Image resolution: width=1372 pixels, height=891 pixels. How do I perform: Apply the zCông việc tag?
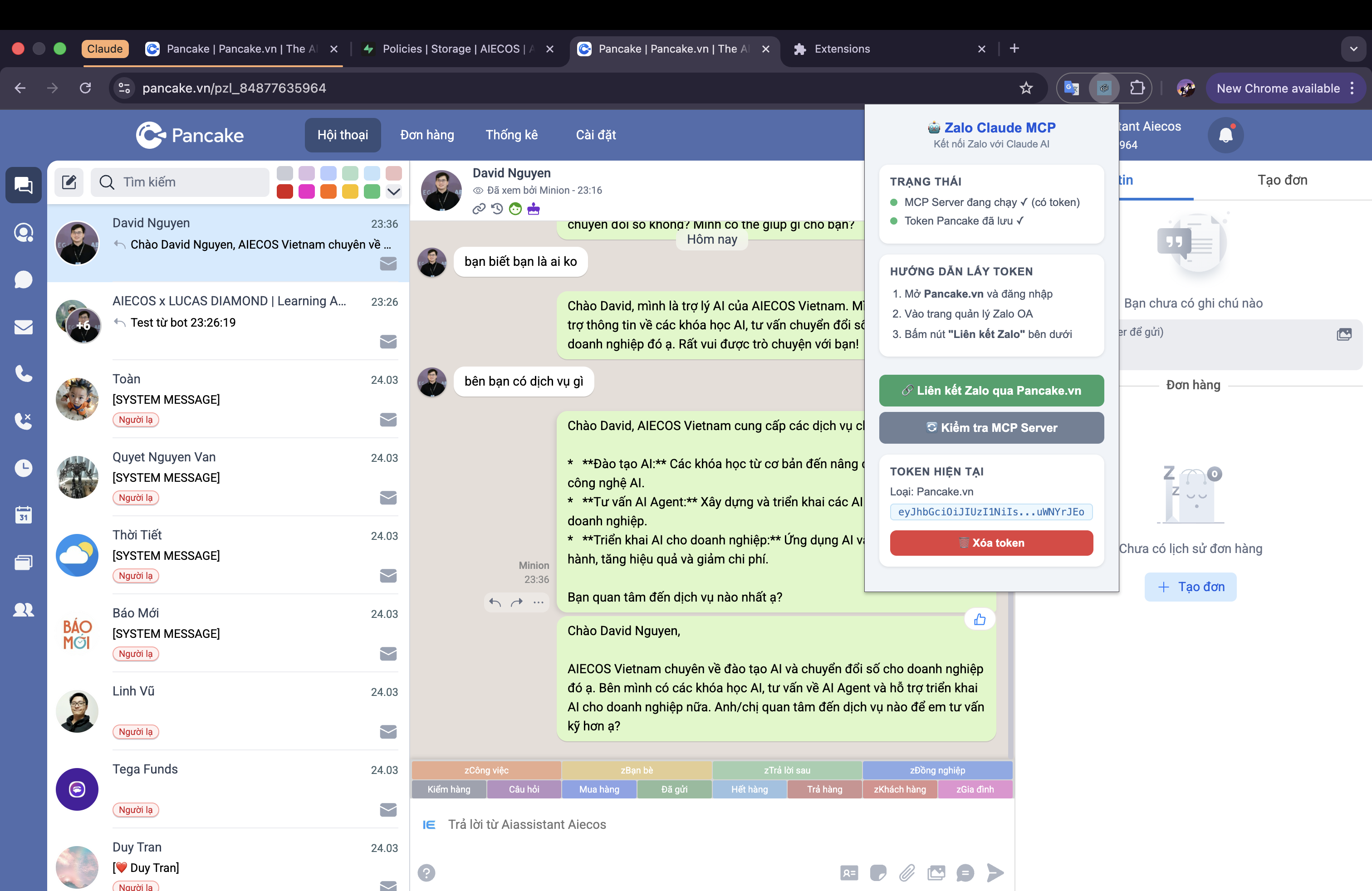(486, 770)
